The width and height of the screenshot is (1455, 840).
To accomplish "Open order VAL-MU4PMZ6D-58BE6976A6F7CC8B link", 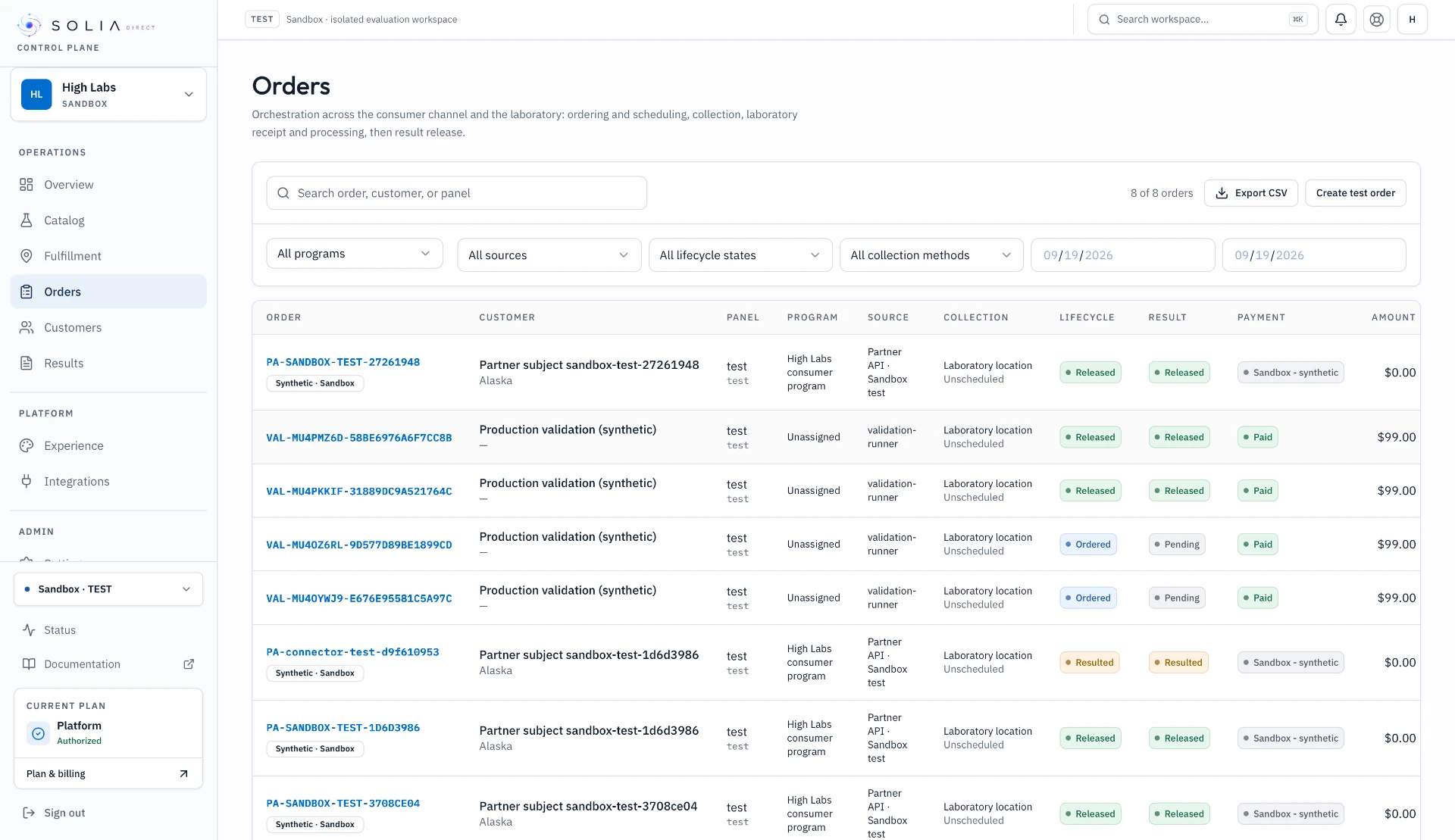I will point(358,438).
